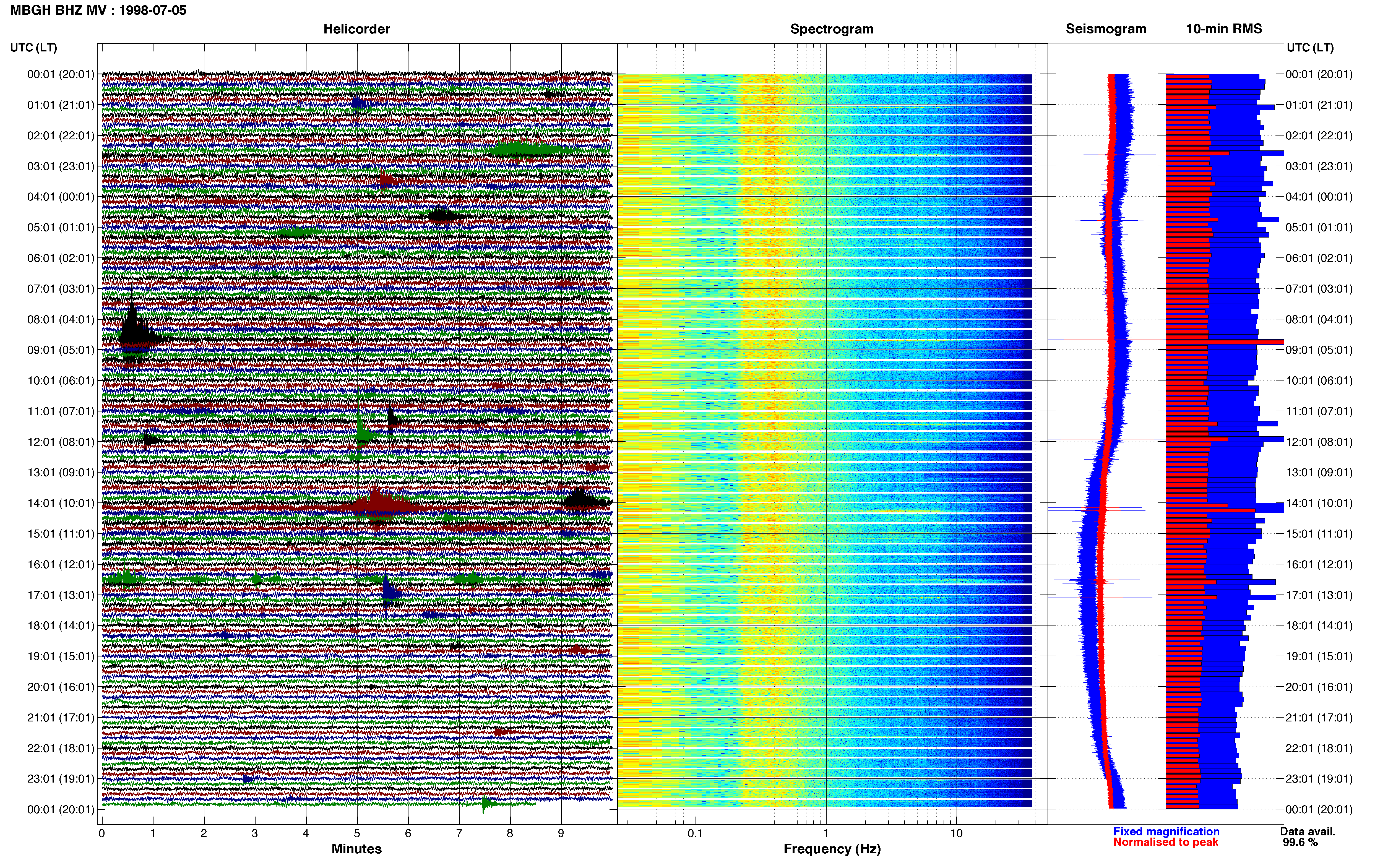Click the '0.1' frequency tick label
The height and width of the screenshot is (868, 1388).
tap(695, 833)
